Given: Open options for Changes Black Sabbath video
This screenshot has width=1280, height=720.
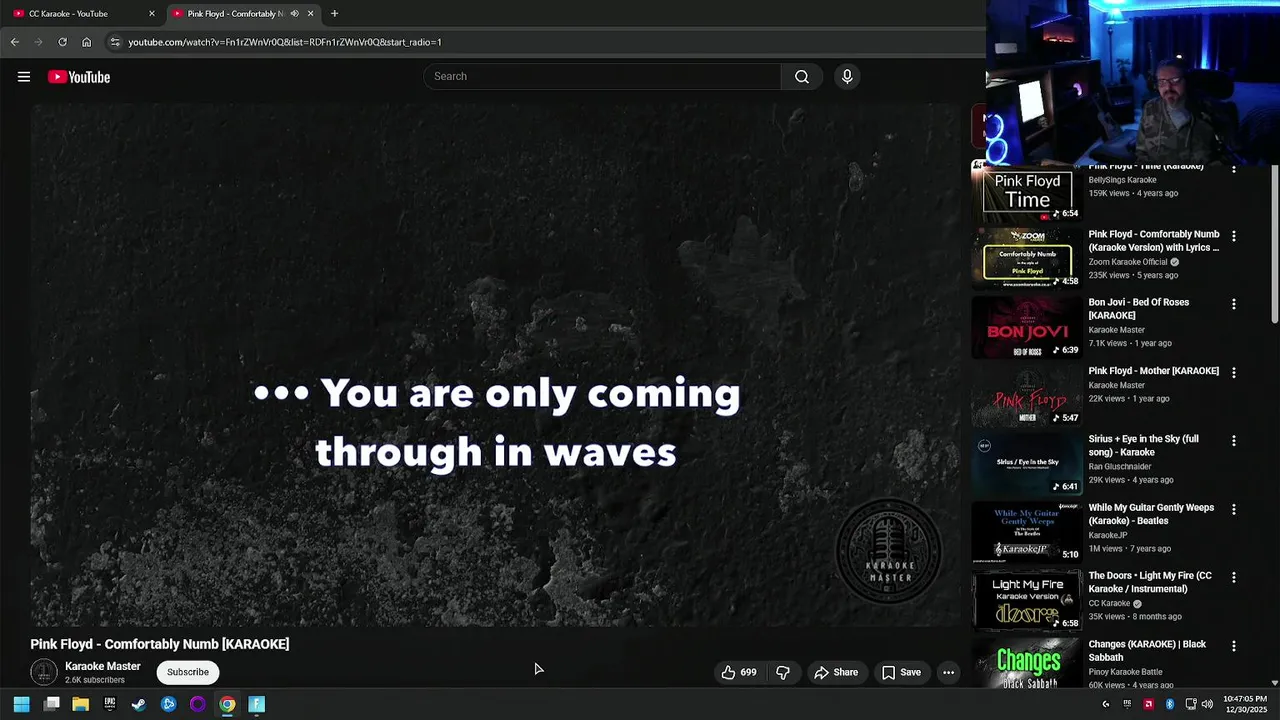Looking at the screenshot, I should click(x=1233, y=646).
